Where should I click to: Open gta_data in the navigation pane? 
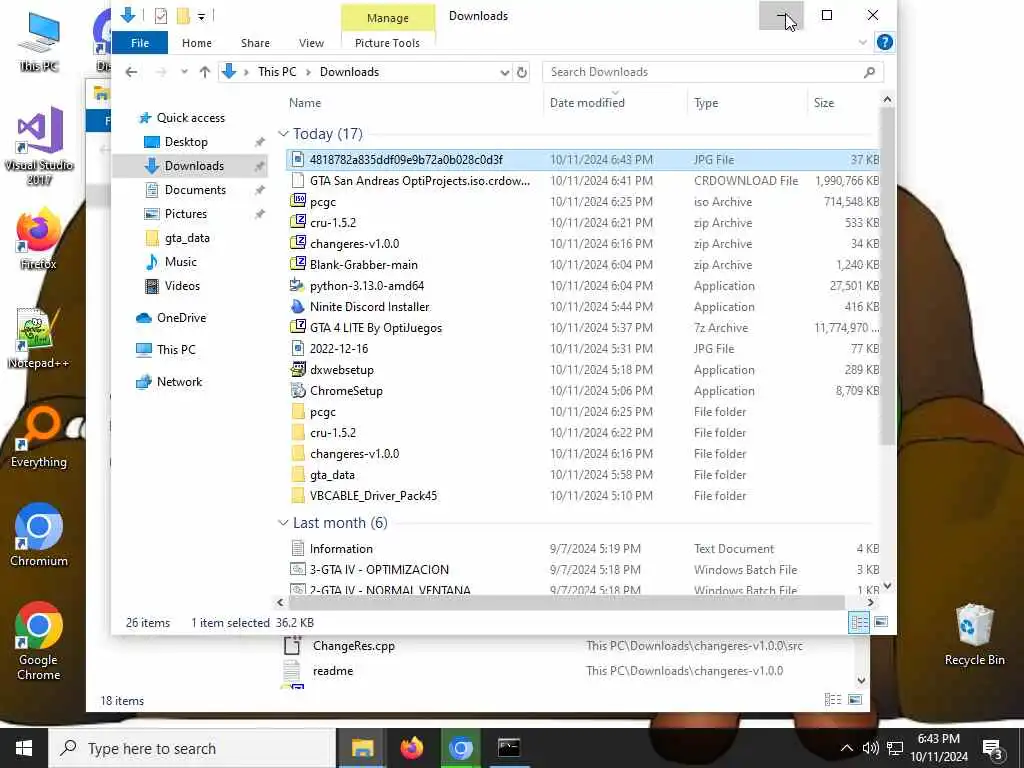187,238
